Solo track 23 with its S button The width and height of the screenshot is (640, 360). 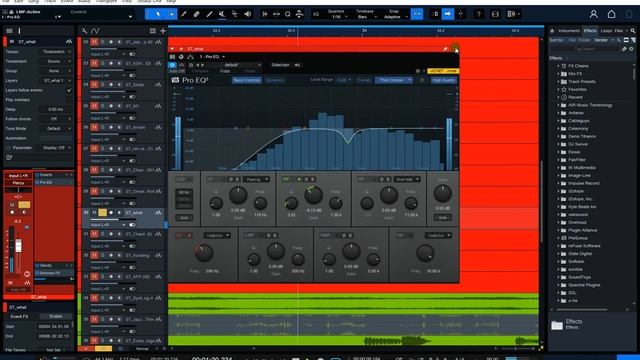click(102, 63)
